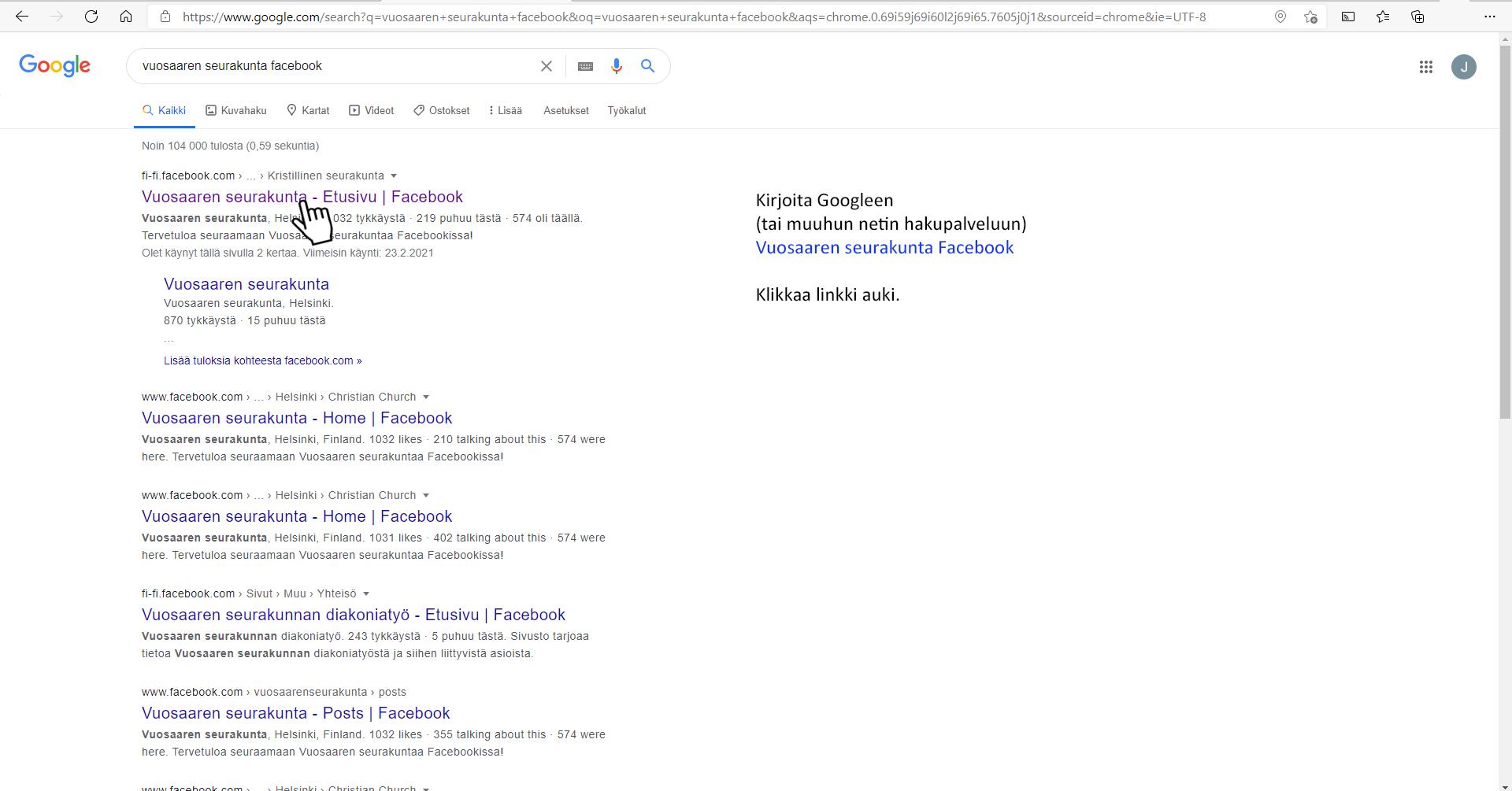Click the blue magnifying glass search button

tap(647, 66)
